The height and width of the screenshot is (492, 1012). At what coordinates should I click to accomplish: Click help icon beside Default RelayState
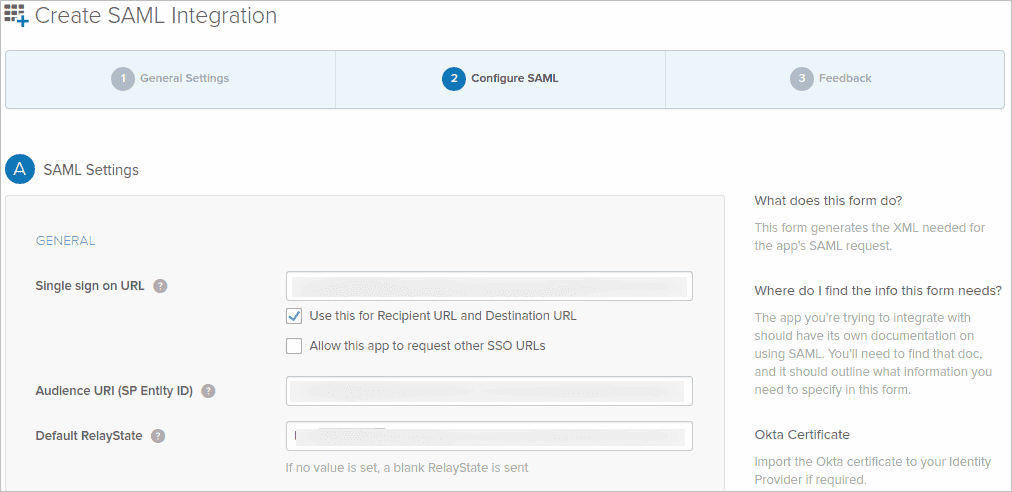click(158, 436)
